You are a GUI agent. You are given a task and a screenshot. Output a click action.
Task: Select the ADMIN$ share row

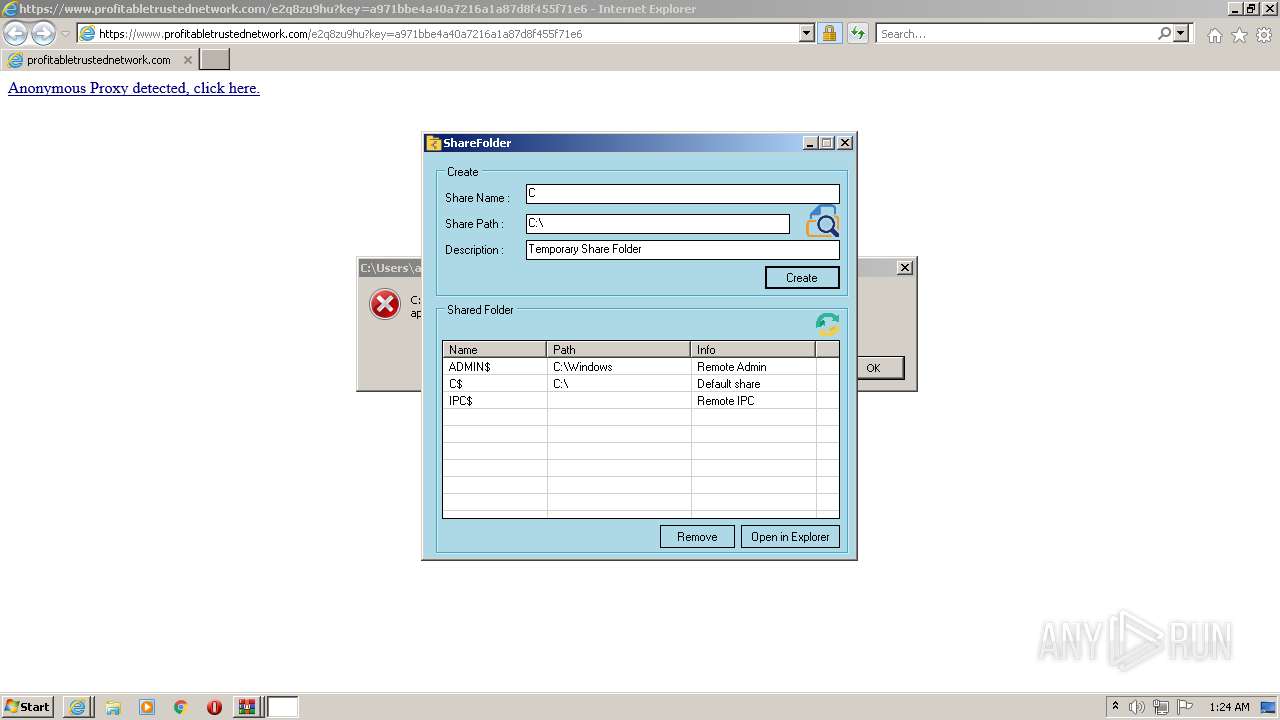pos(640,367)
